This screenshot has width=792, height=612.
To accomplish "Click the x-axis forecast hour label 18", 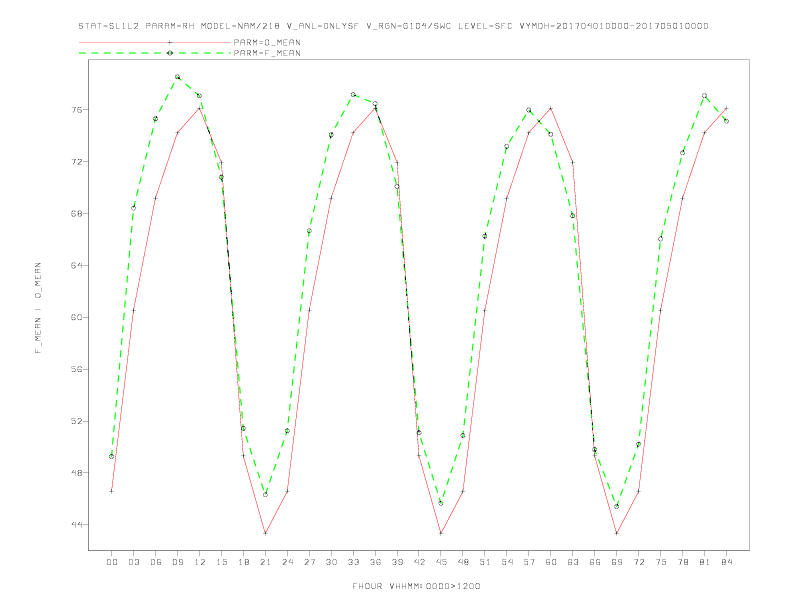I will pyautogui.click(x=243, y=562).
